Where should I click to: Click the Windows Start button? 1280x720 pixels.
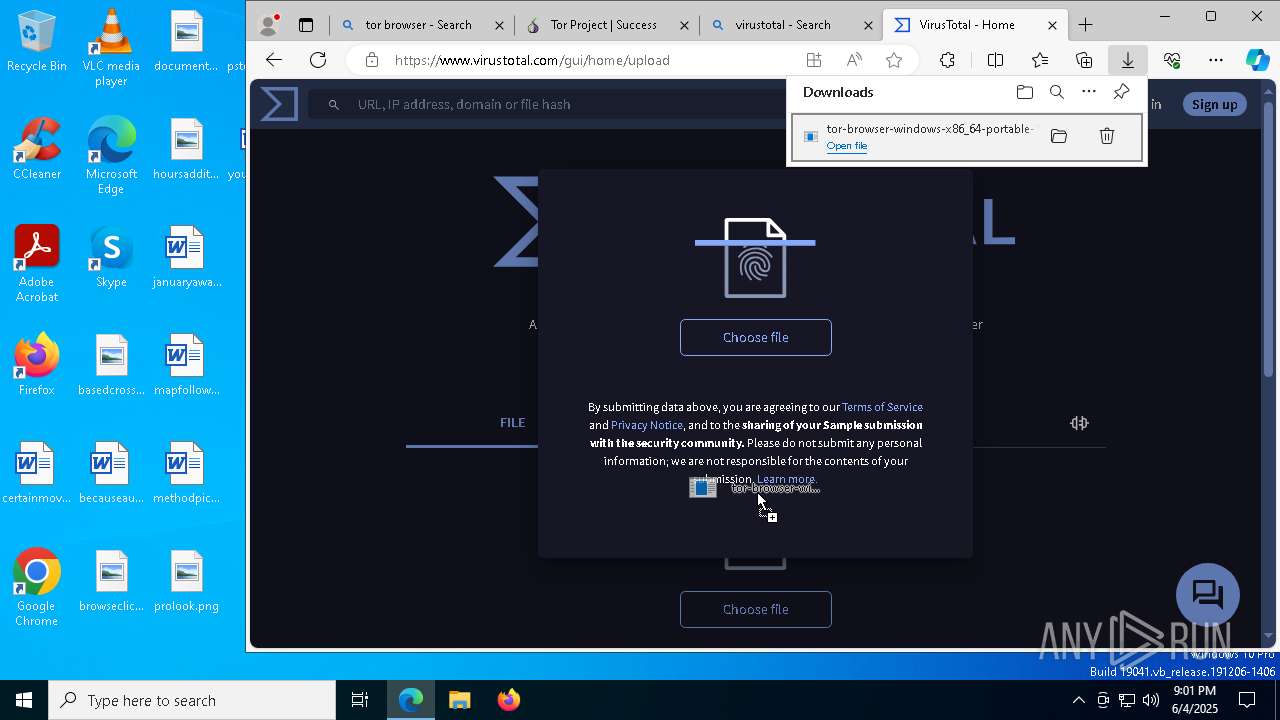24,700
